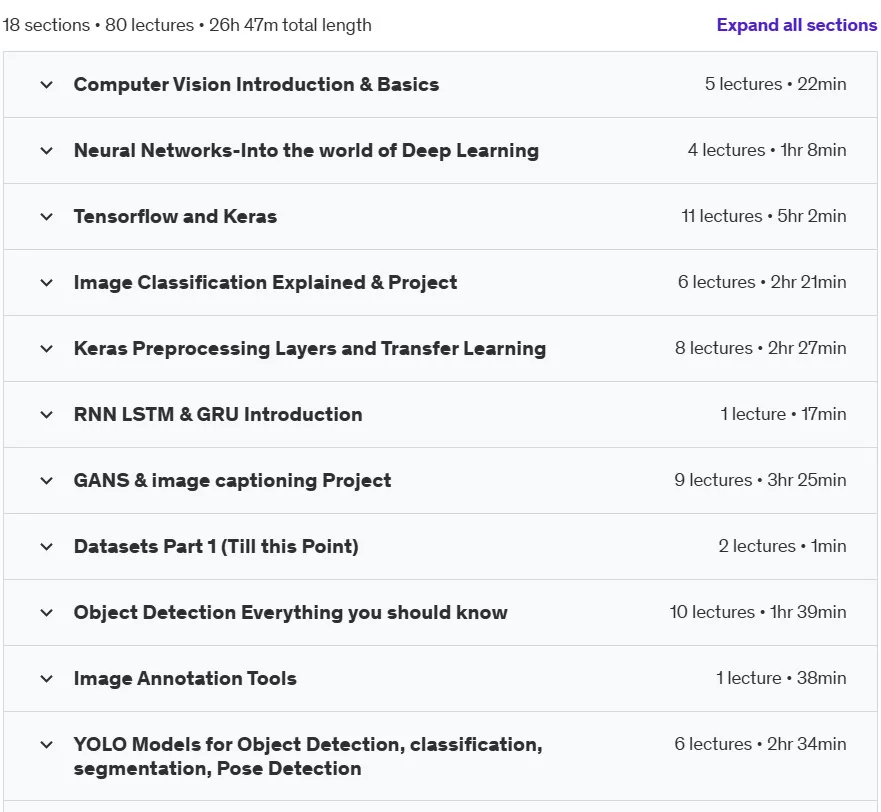
Task: Expand Keras Preprocessing Layers chevron
Action: click(47, 349)
